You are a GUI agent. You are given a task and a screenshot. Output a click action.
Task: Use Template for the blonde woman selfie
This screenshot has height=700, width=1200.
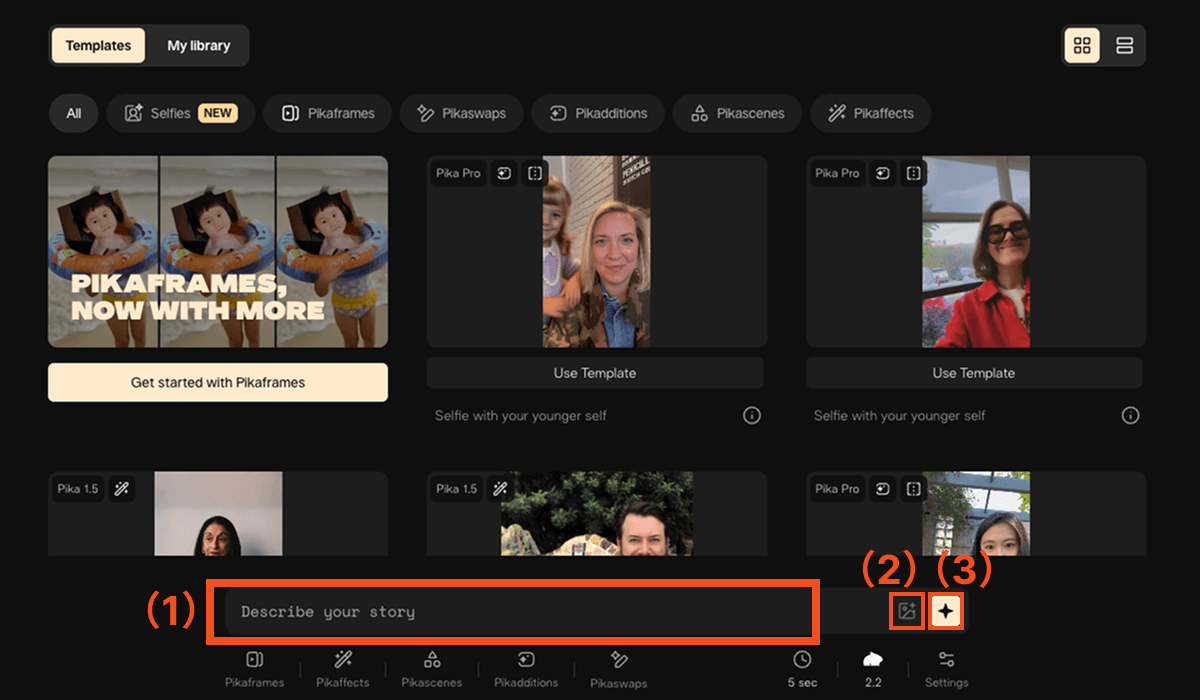point(595,373)
